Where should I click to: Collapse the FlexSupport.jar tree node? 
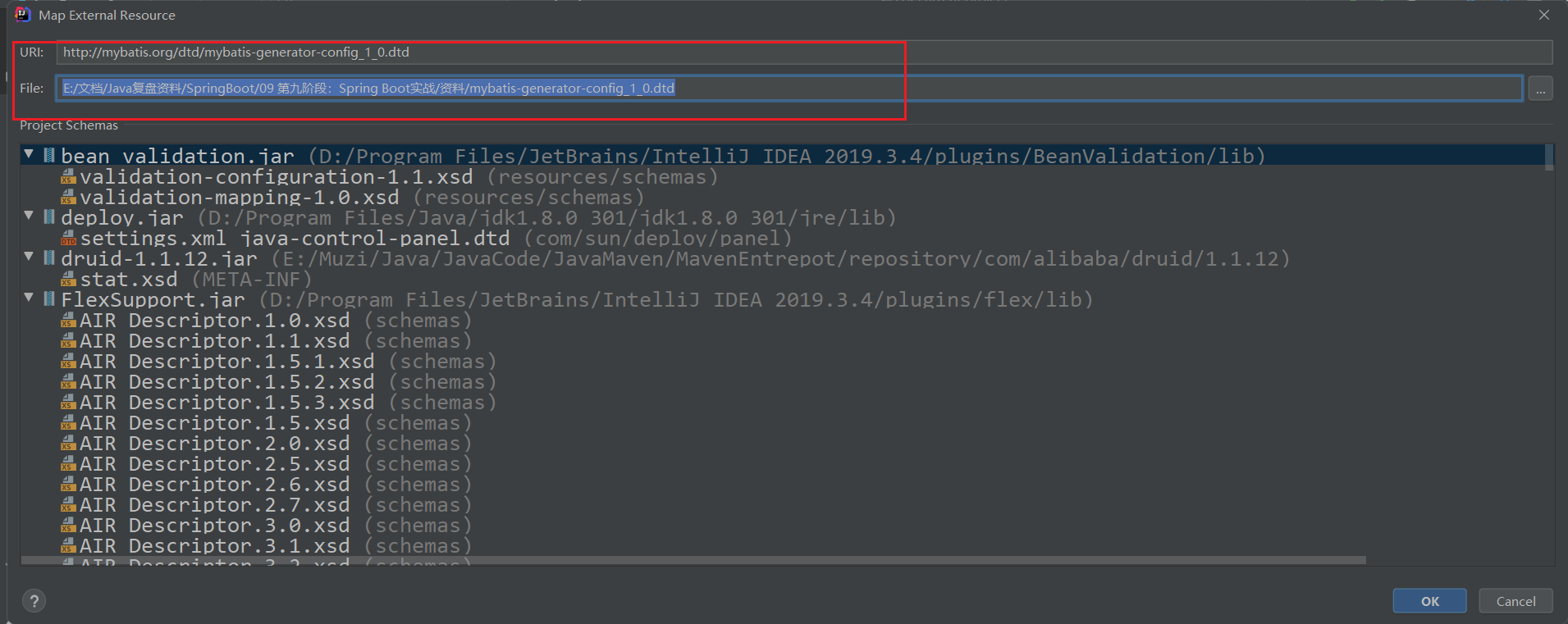coord(29,297)
